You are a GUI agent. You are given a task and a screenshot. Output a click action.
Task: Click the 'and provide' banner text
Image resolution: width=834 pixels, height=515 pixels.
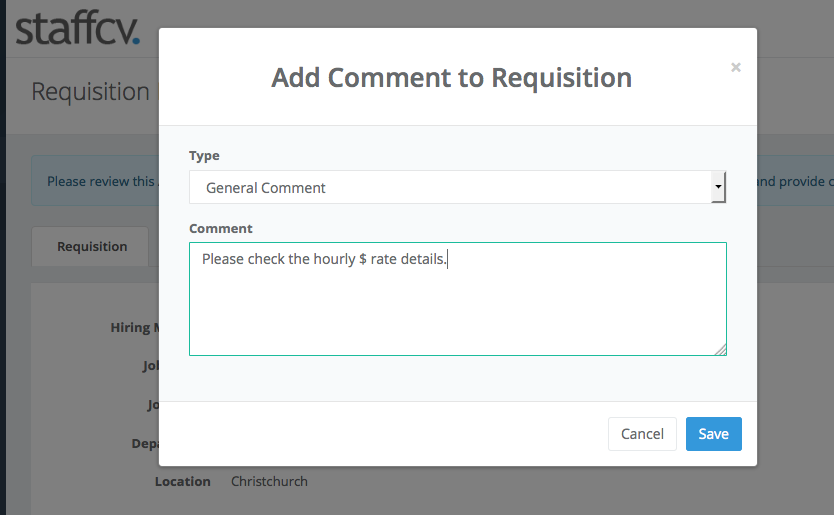click(791, 181)
